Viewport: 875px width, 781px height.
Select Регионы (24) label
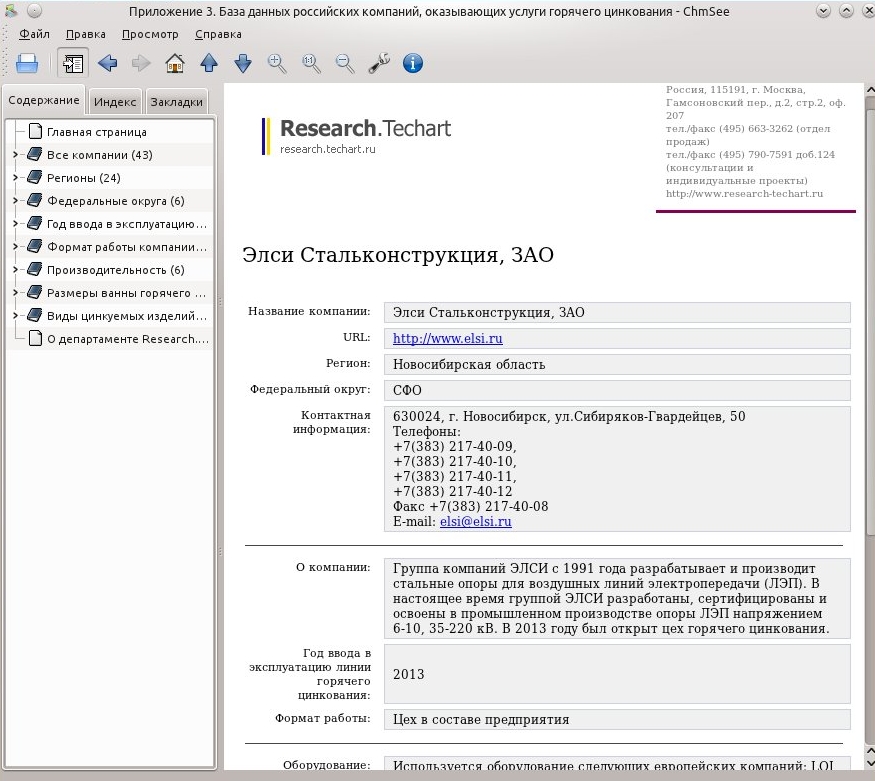point(84,178)
